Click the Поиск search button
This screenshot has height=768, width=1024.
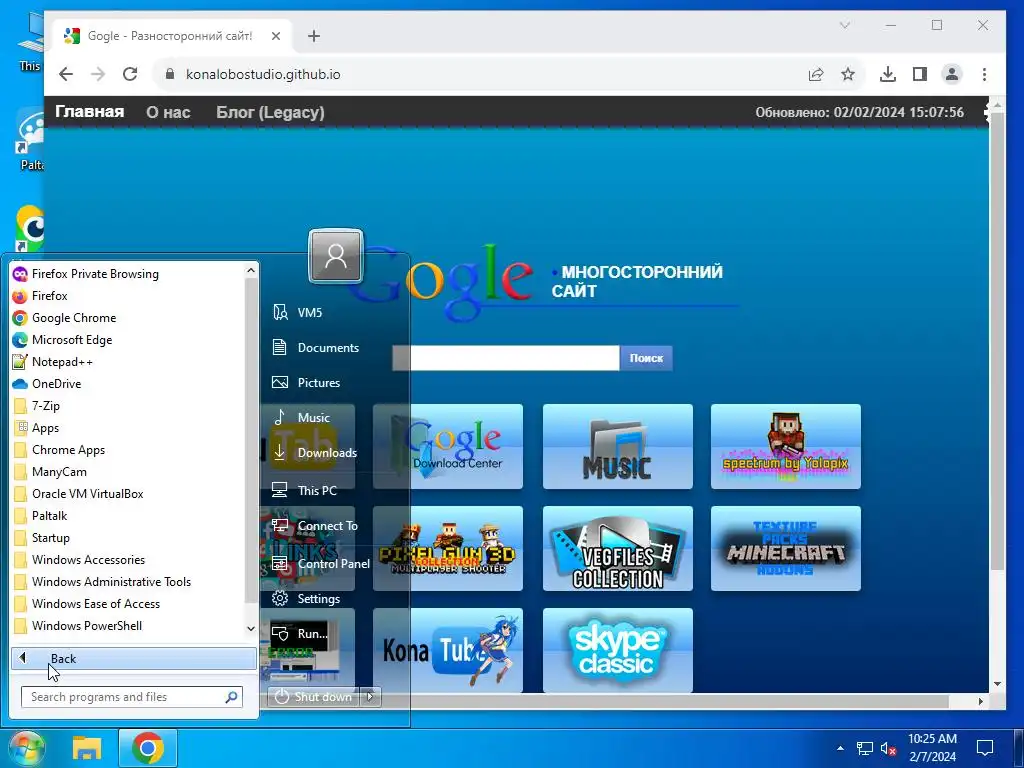tap(647, 358)
